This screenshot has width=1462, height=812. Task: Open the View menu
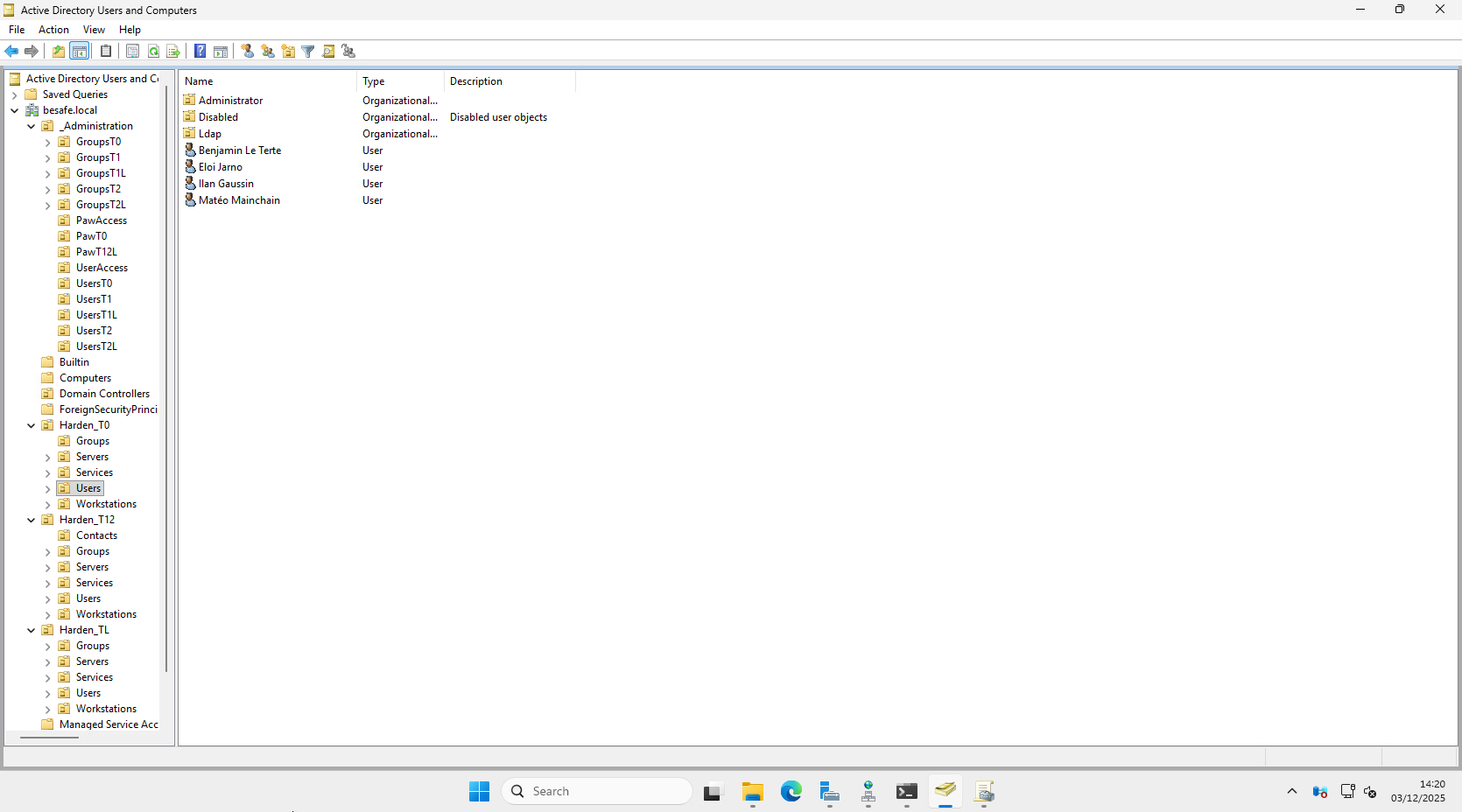point(94,30)
